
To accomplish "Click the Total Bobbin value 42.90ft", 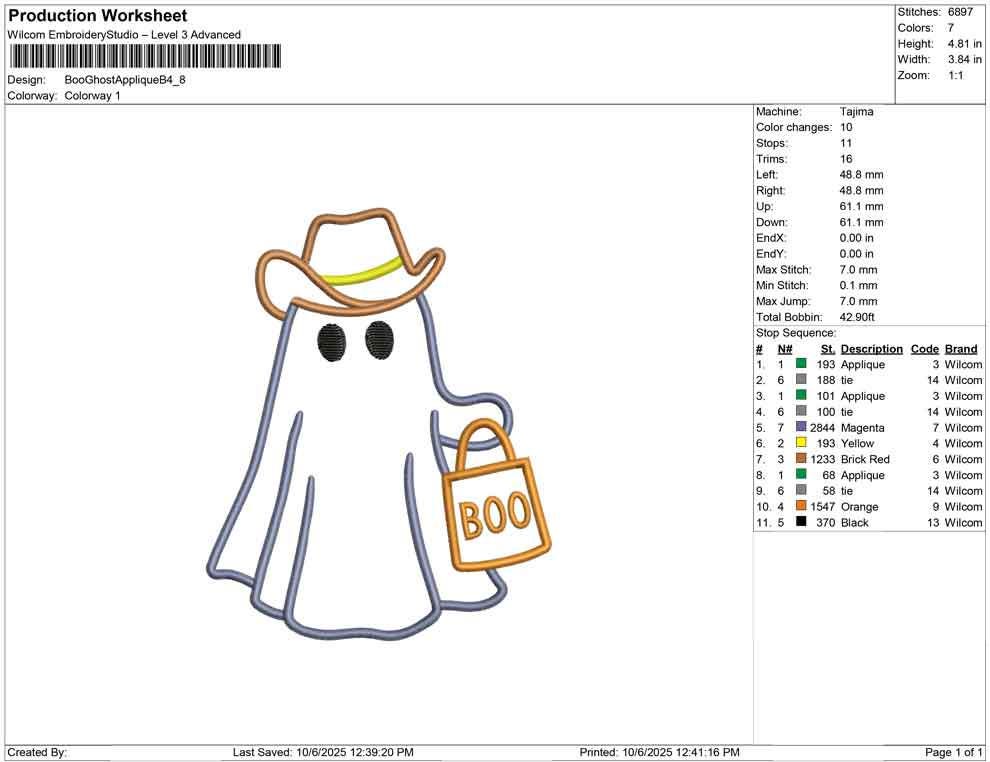I will click(x=859, y=316).
